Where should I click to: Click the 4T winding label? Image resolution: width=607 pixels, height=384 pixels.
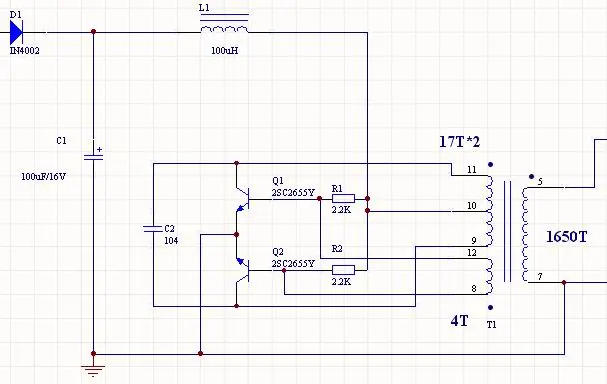point(460,321)
